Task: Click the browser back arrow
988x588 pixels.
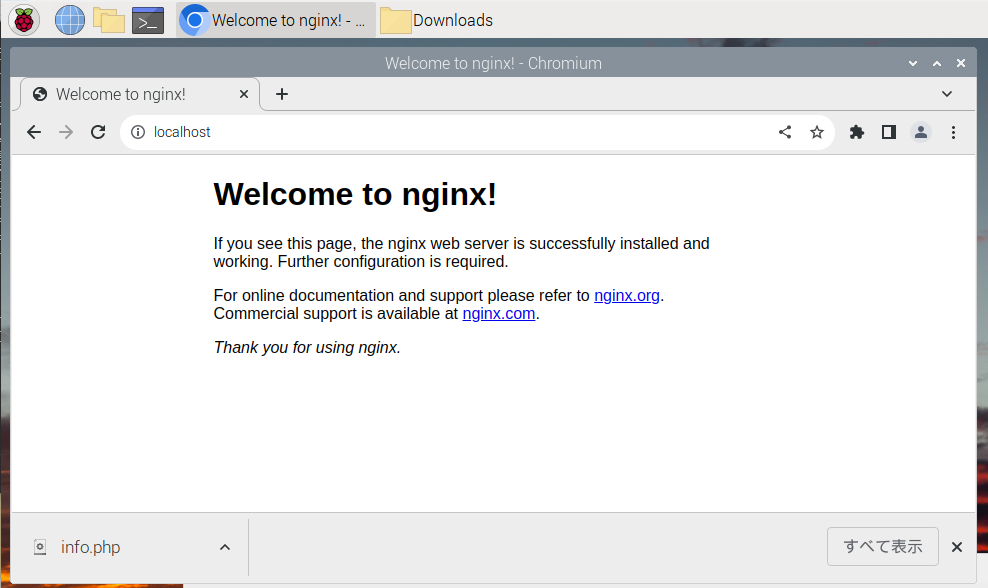Action: [34, 132]
